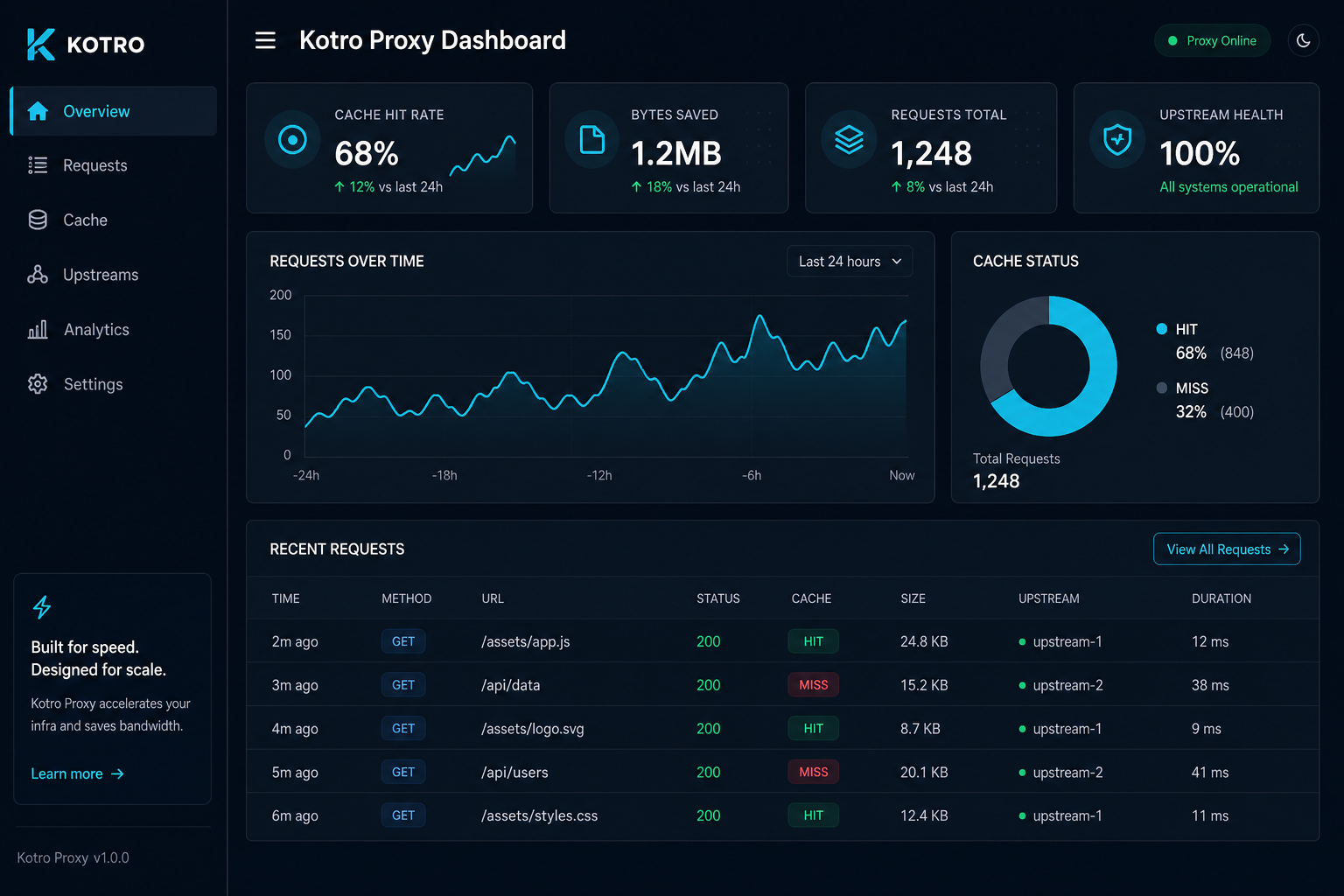This screenshot has width=1344, height=896.
Task: Click the cache hit rate sparkline
Action: tap(482, 156)
